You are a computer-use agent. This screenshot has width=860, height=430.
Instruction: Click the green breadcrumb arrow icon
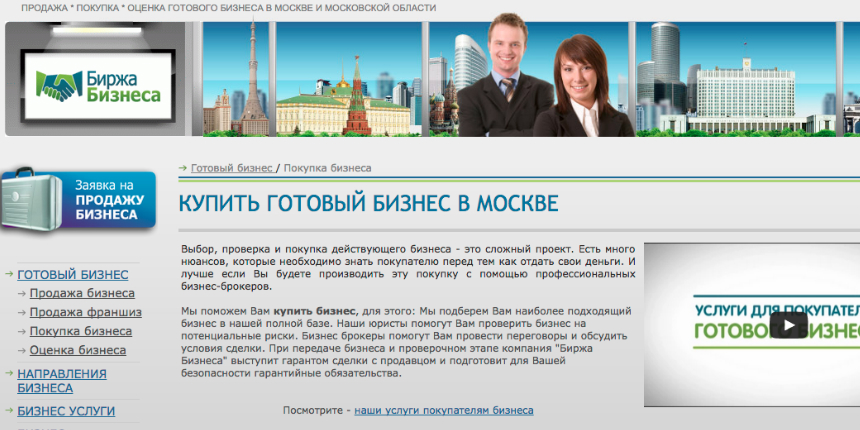coord(183,167)
